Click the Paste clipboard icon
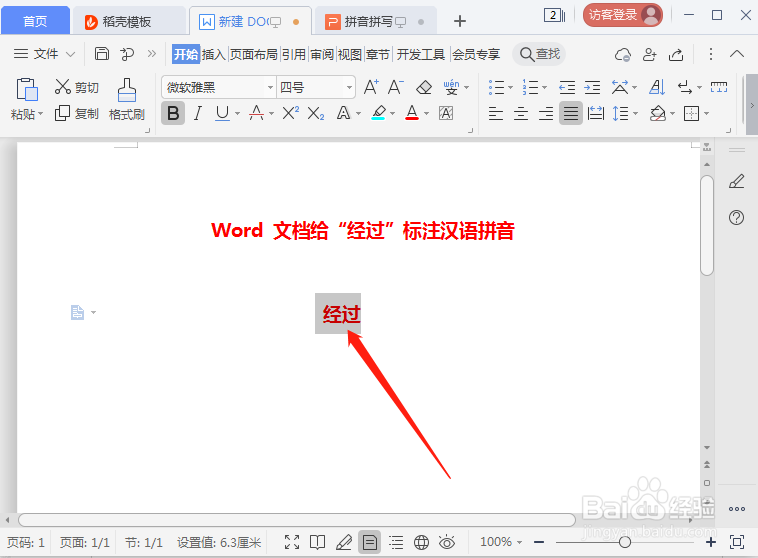Screen dimensions: 758x558 point(27,89)
